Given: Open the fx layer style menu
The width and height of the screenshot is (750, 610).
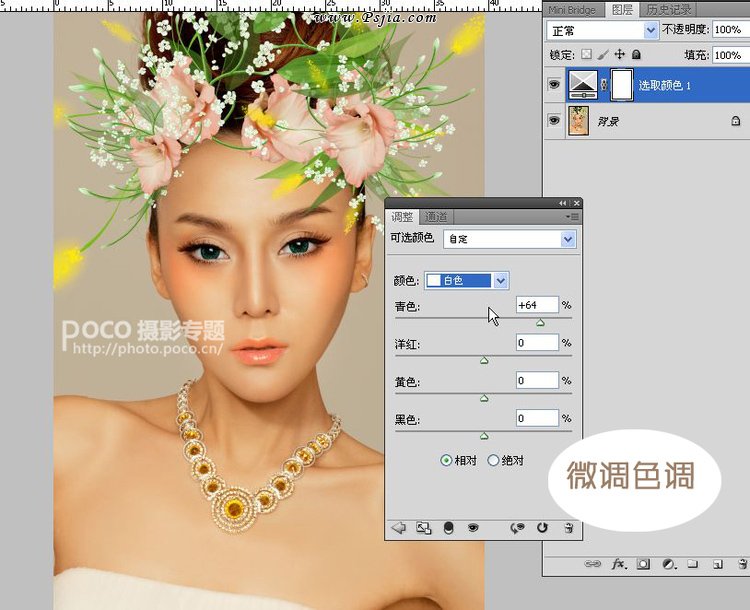Looking at the screenshot, I should (618, 564).
